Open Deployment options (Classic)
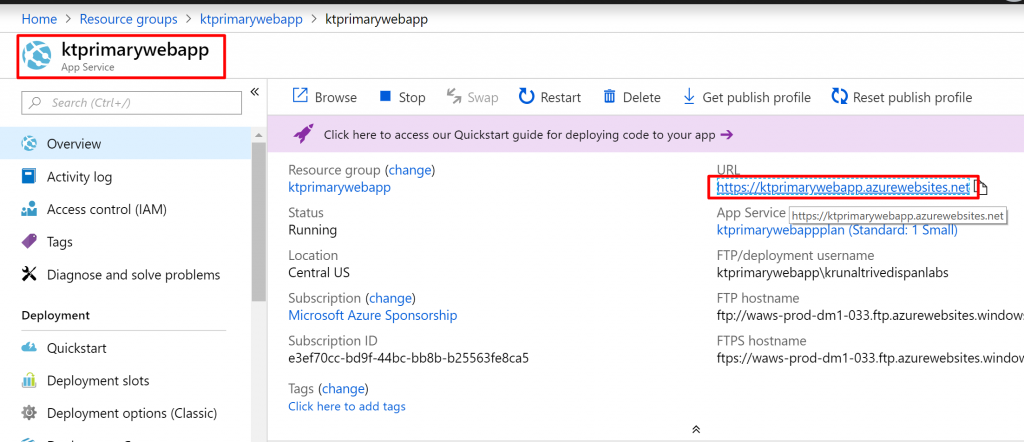This screenshot has height=442, width=1024. pos(125,413)
